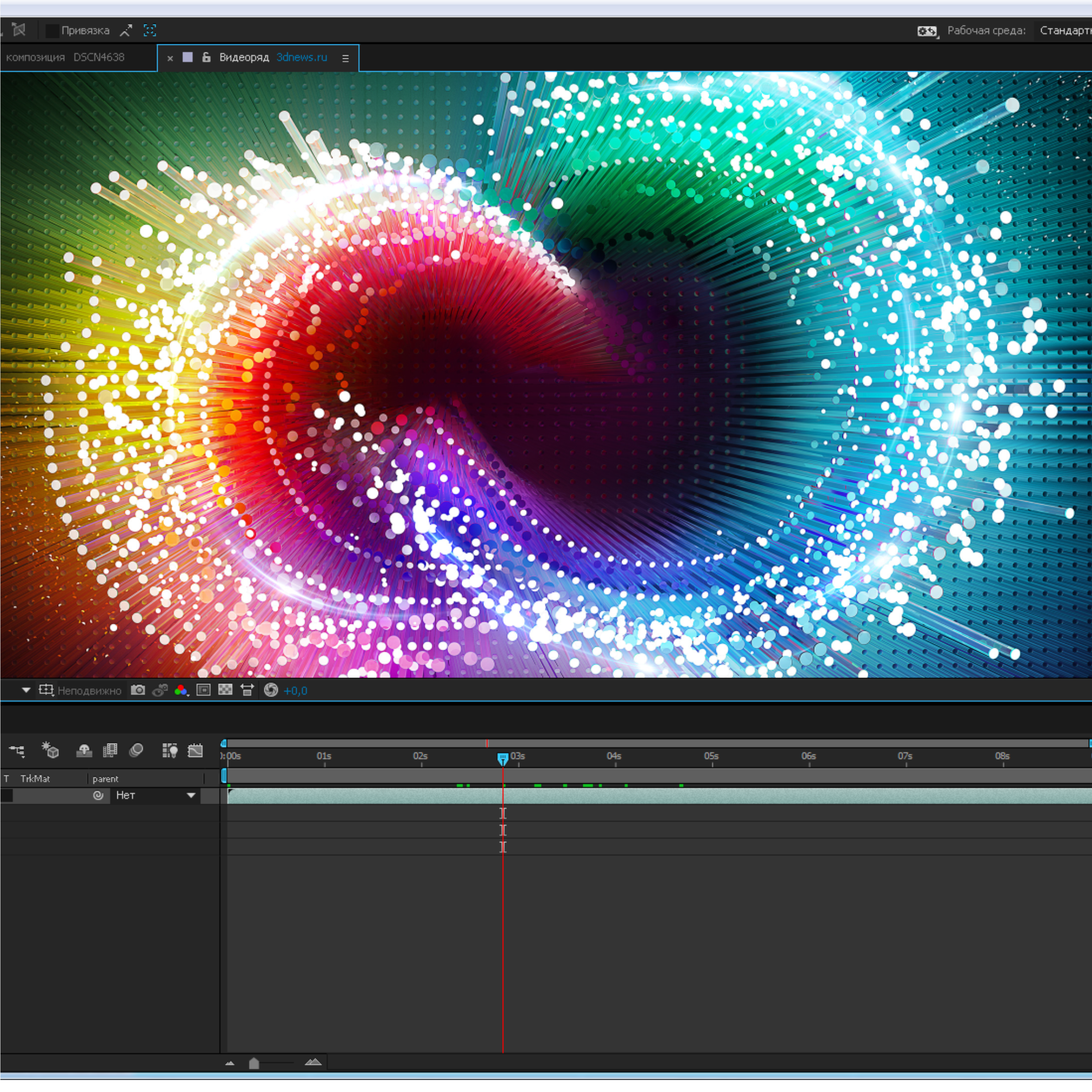Select the teal layer duration bar

659,796
